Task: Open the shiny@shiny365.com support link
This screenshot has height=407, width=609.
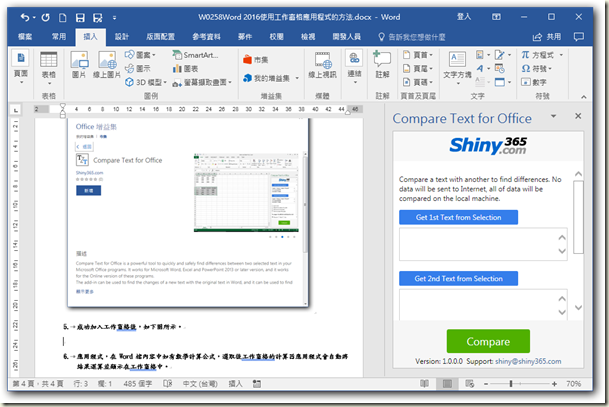Action: tap(528, 361)
